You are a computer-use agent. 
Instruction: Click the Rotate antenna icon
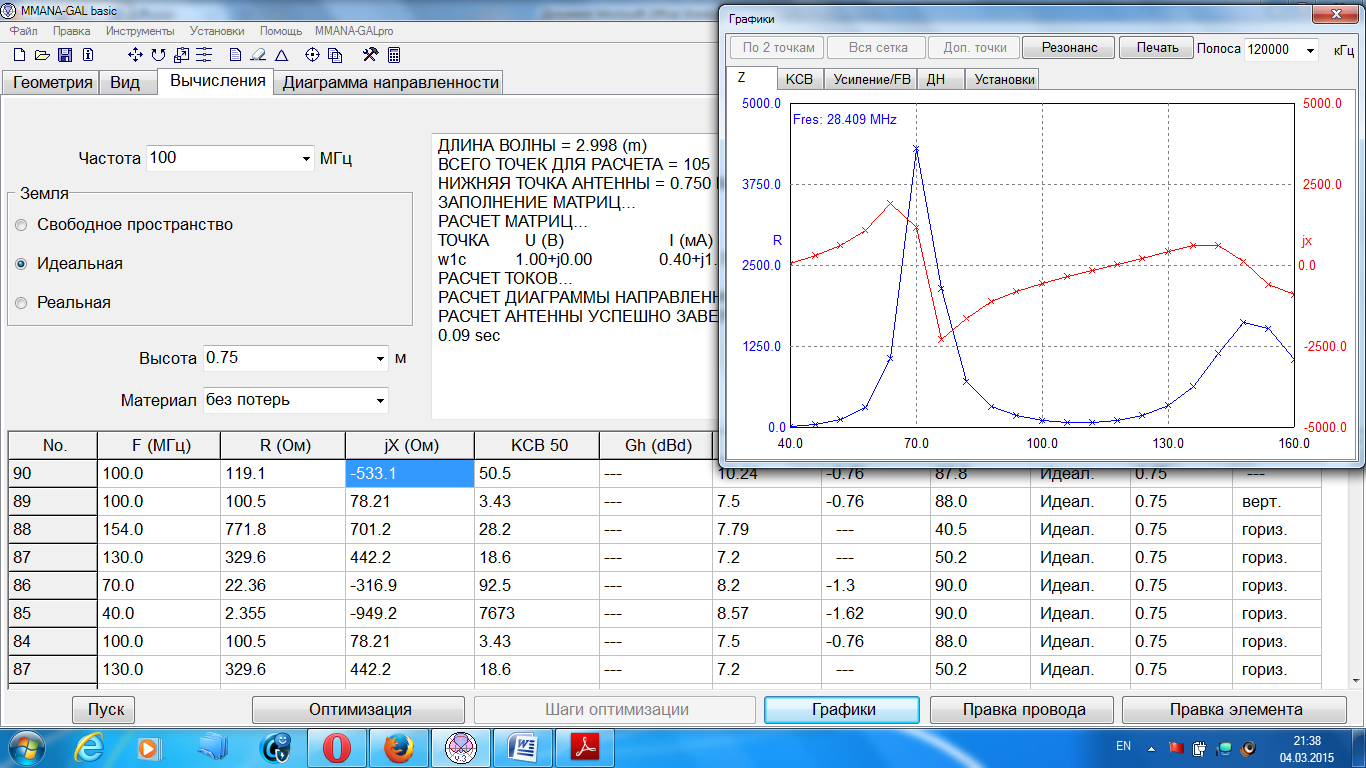158,55
